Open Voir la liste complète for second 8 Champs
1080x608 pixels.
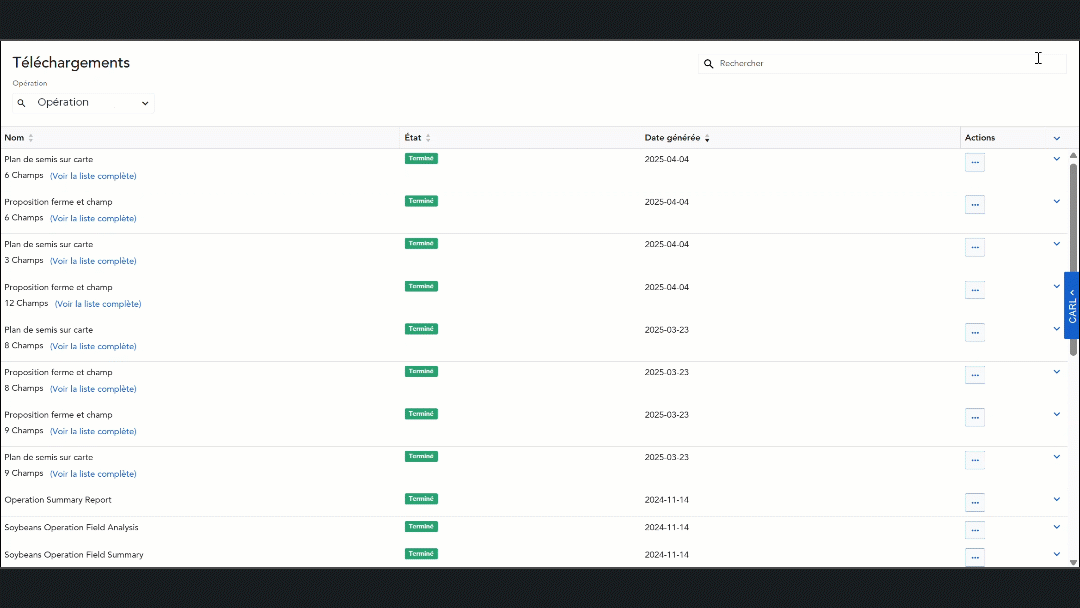(x=93, y=389)
